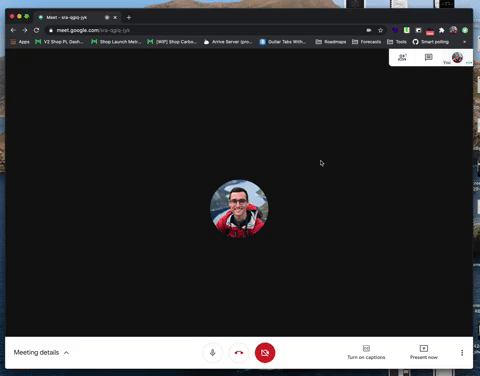This screenshot has width=480, height=376.
Task: Turn the camera back on
Action: click(x=265, y=353)
